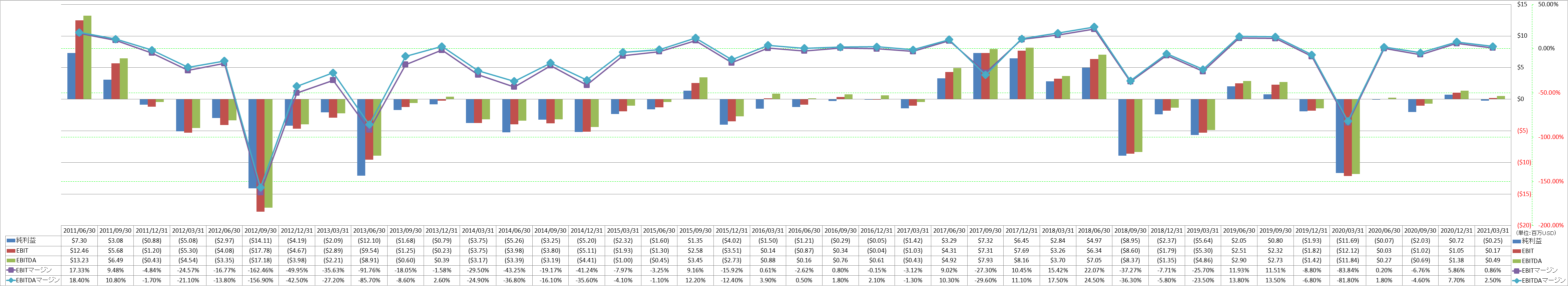
Task: Click the EBIT value $12.46 for 2011/06/30
Action: coord(79,251)
